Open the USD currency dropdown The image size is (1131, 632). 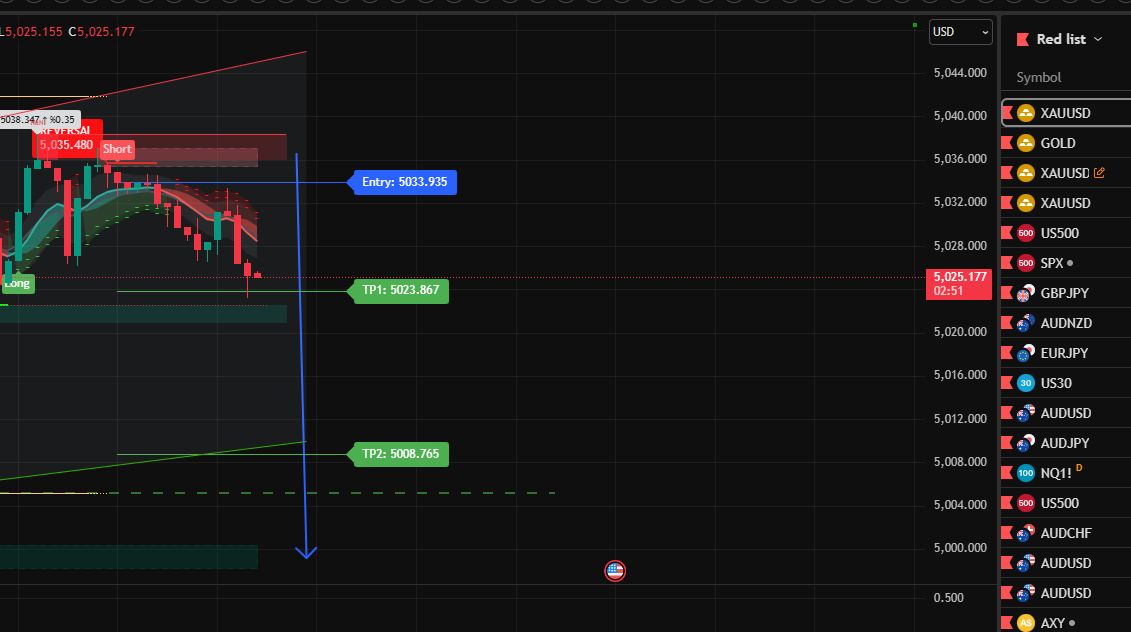[960, 32]
